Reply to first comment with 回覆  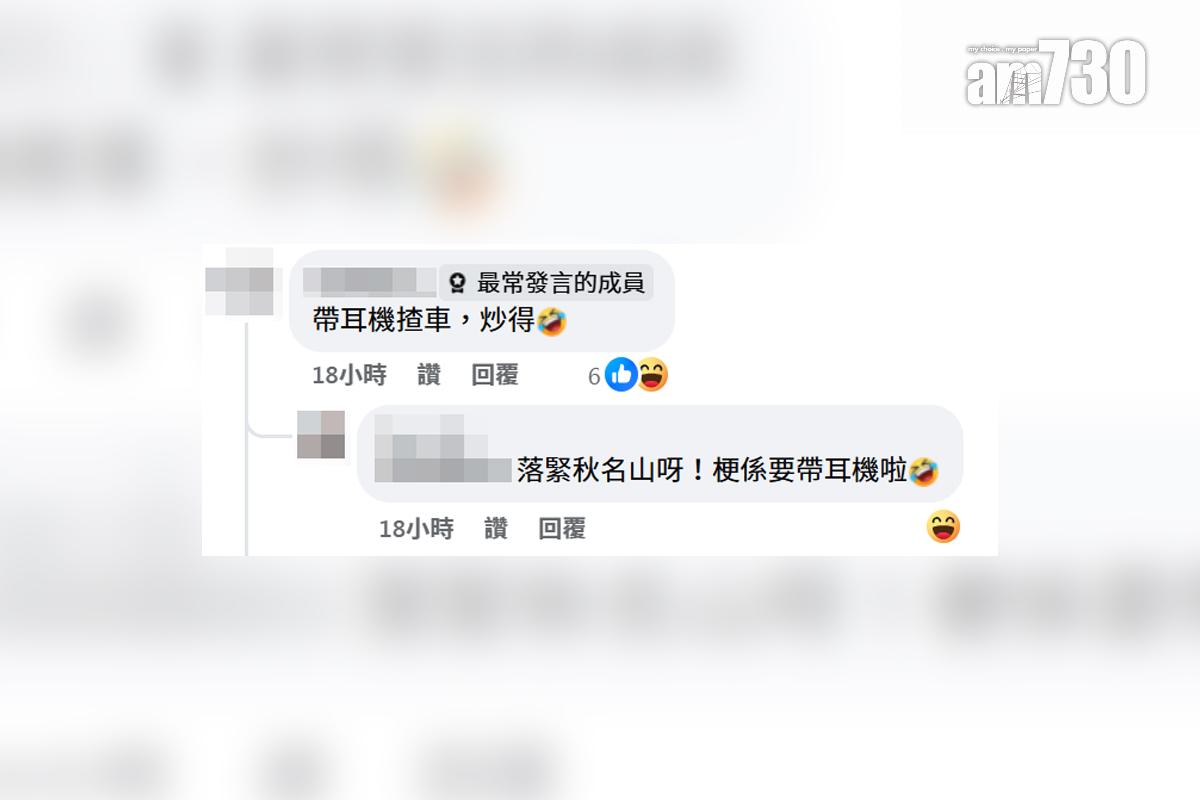tap(495, 375)
